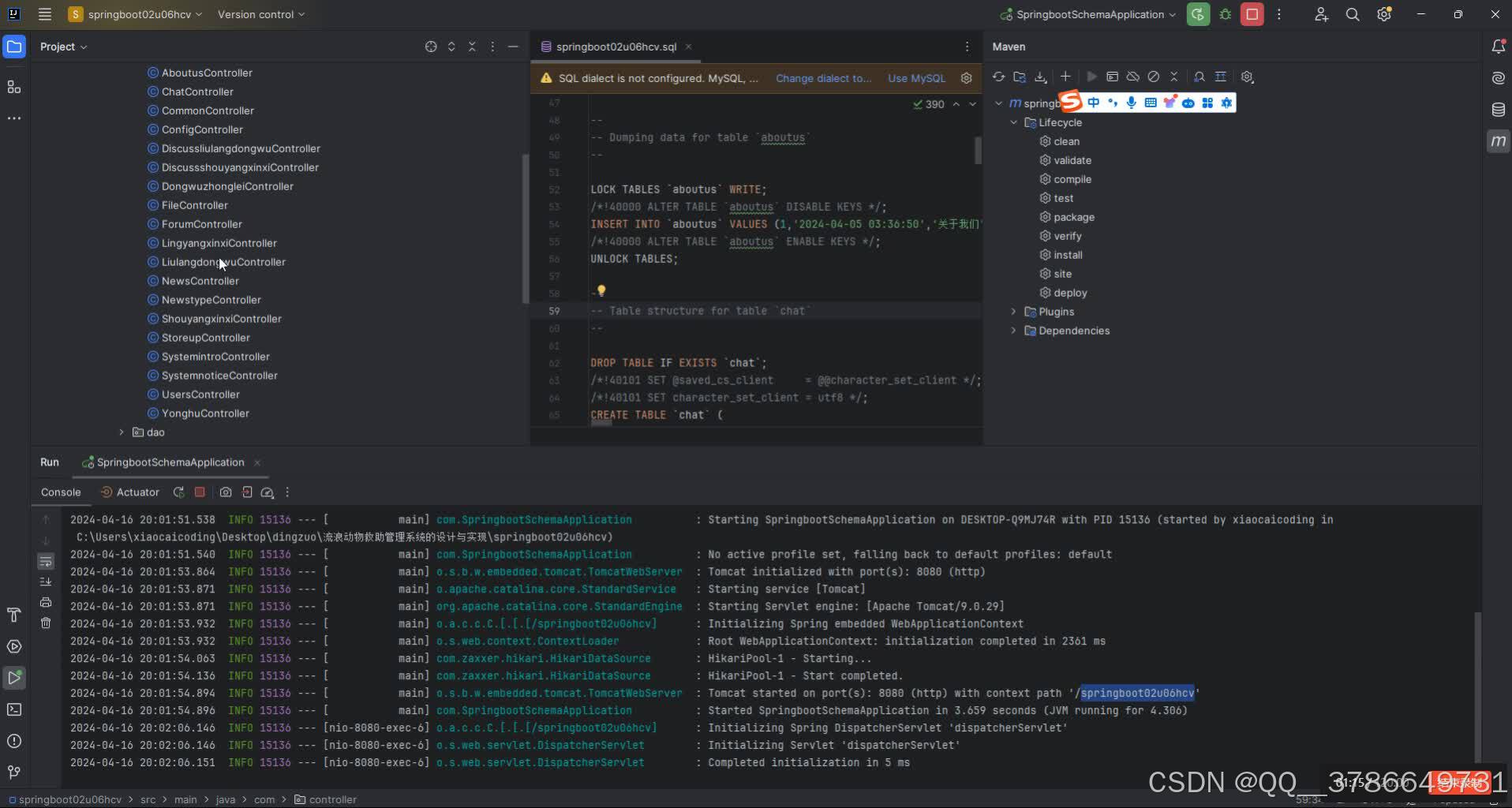Expand the Plugins node in Maven
This screenshot has height=808, width=1512.
[x=1014, y=312]
